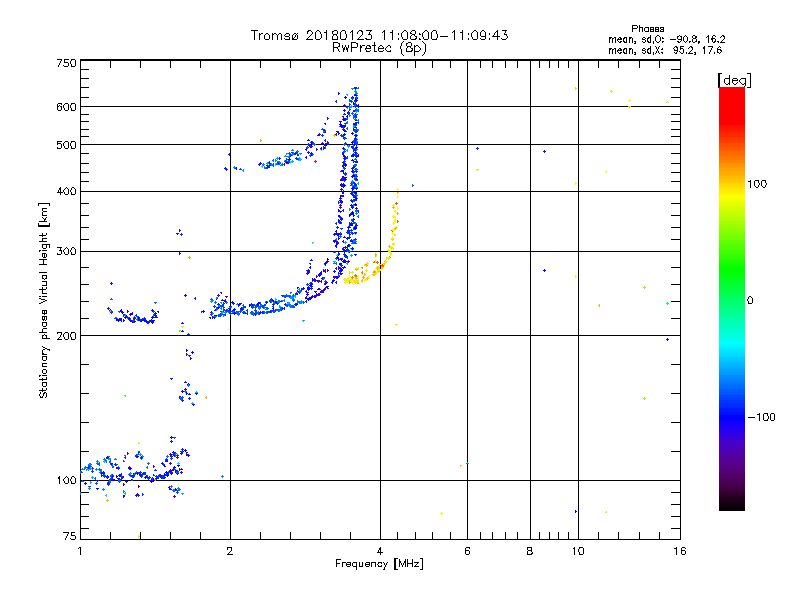Click the x-axis tick label '1'
The image size is (800, 600).
point(80,551)
